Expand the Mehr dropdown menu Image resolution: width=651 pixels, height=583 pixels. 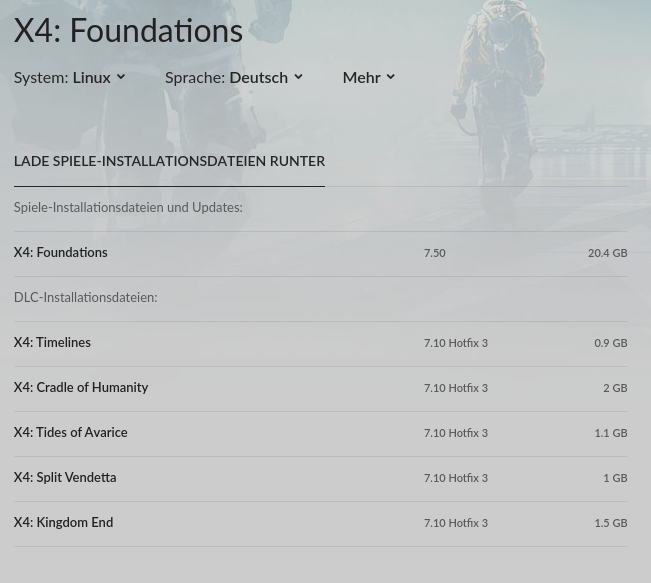tap(369, 78)
